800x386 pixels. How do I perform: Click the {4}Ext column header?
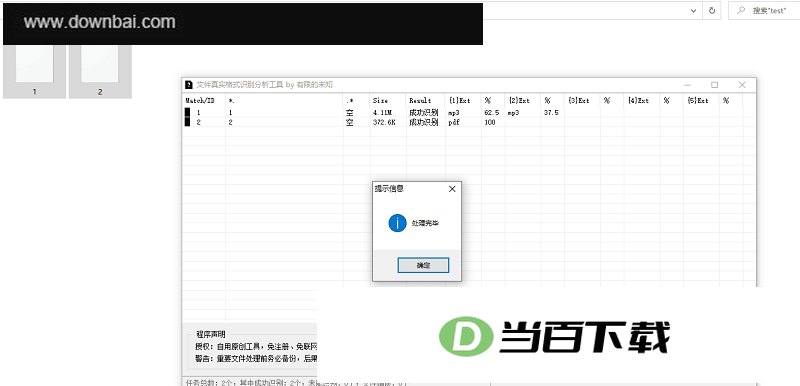click(x=642, y=100)
